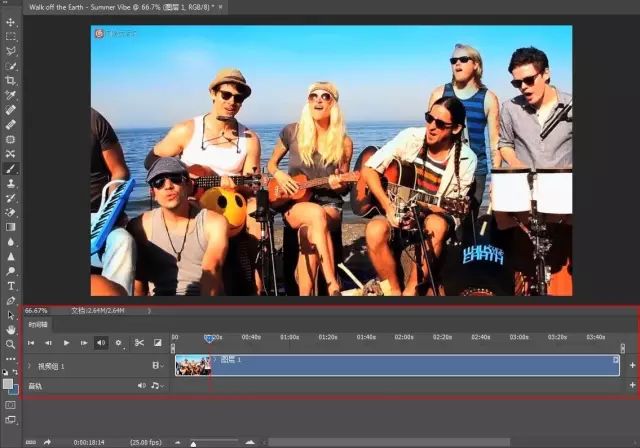Click the Render Video arrow icon
Screen dimensions: 640x448
pos(47,442)
